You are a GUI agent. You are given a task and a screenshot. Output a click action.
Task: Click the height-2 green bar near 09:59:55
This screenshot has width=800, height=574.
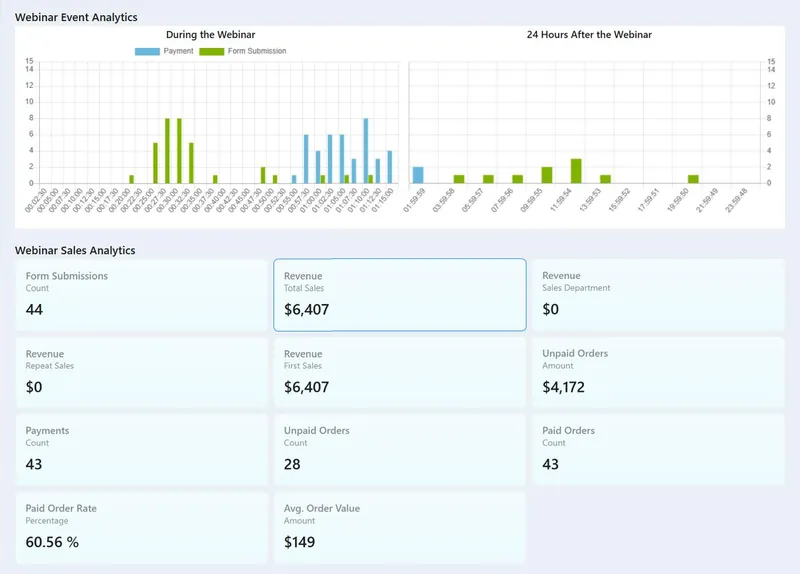click(547, 175)
